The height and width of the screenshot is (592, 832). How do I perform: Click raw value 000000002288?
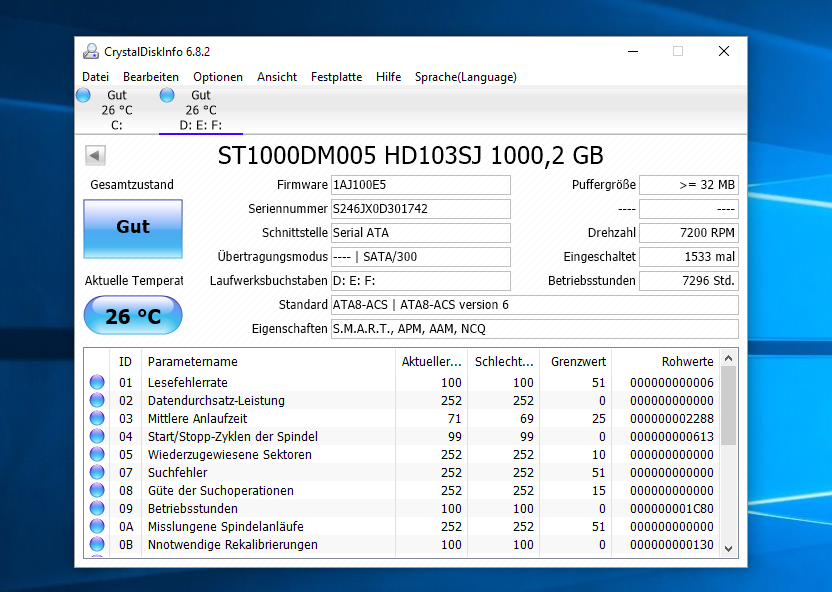[x=672, y=419]
